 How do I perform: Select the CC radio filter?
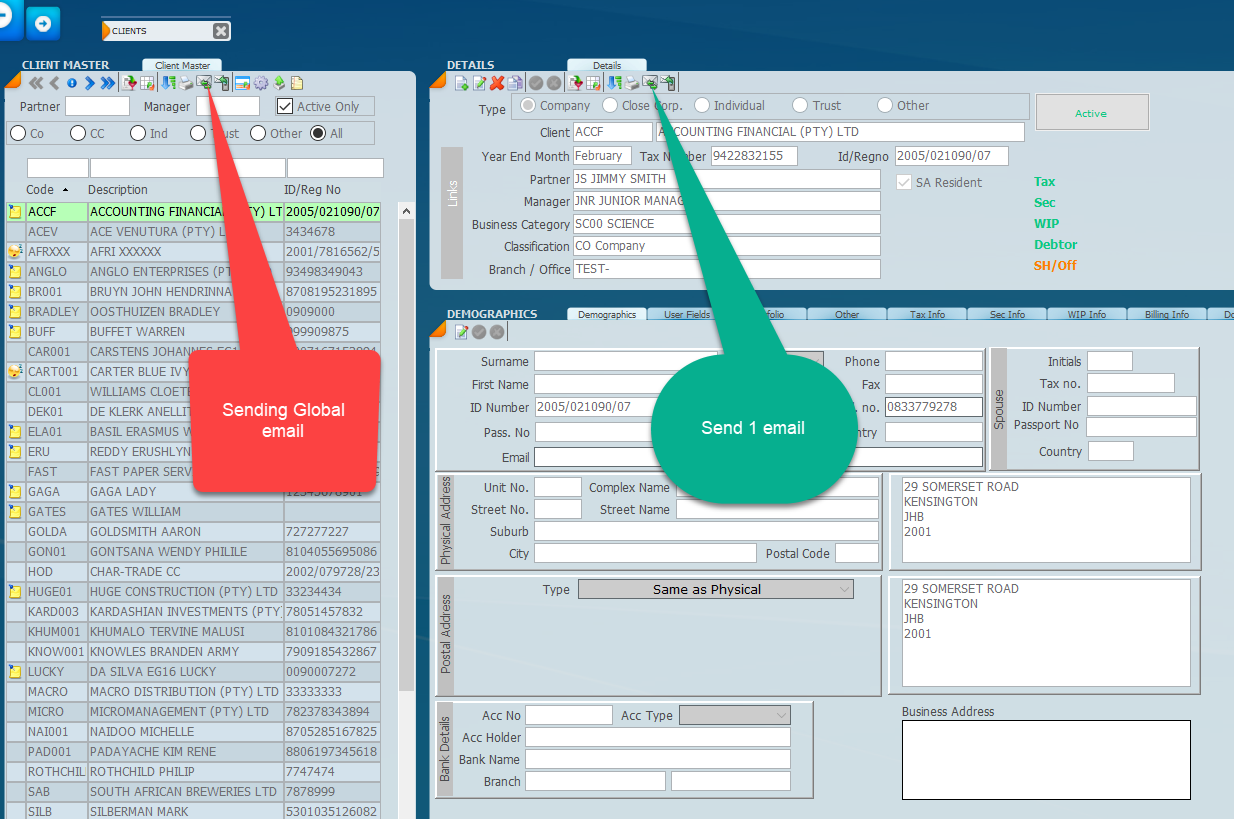pyautogui.click(x=78, y=133)
